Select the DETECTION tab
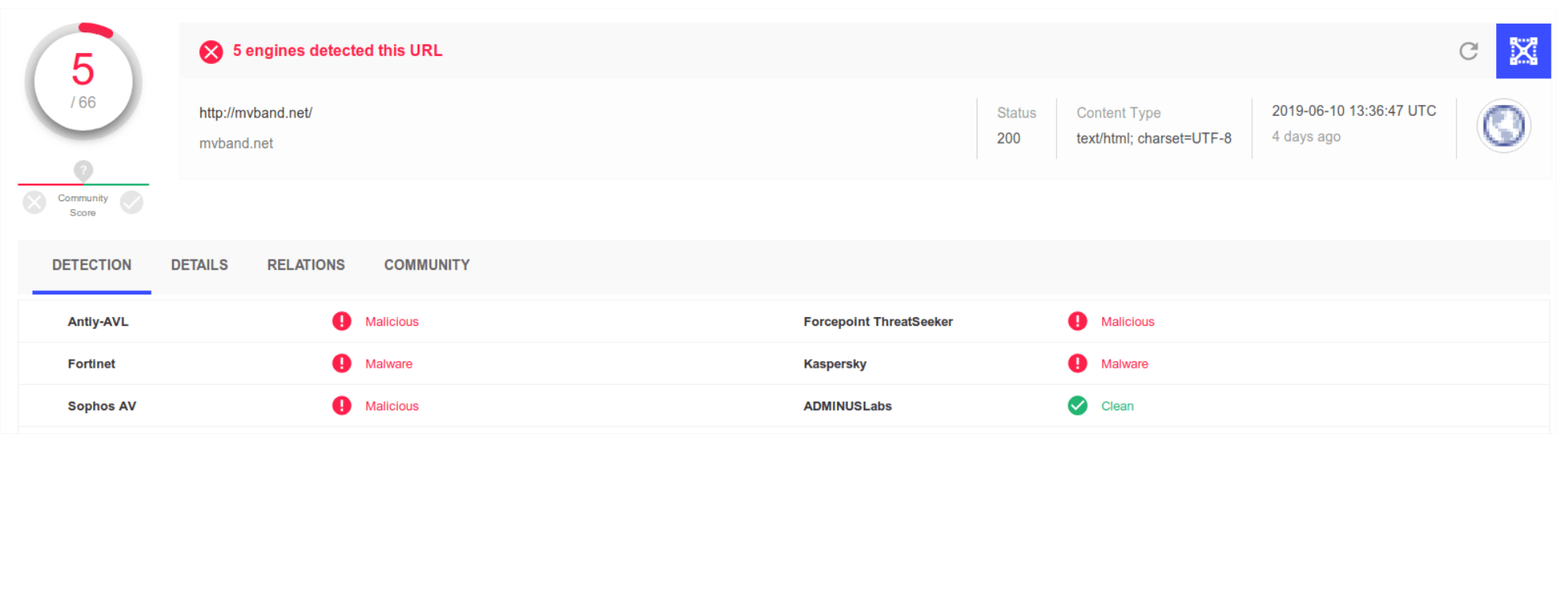1568x602 pixels. click(92, 266)
